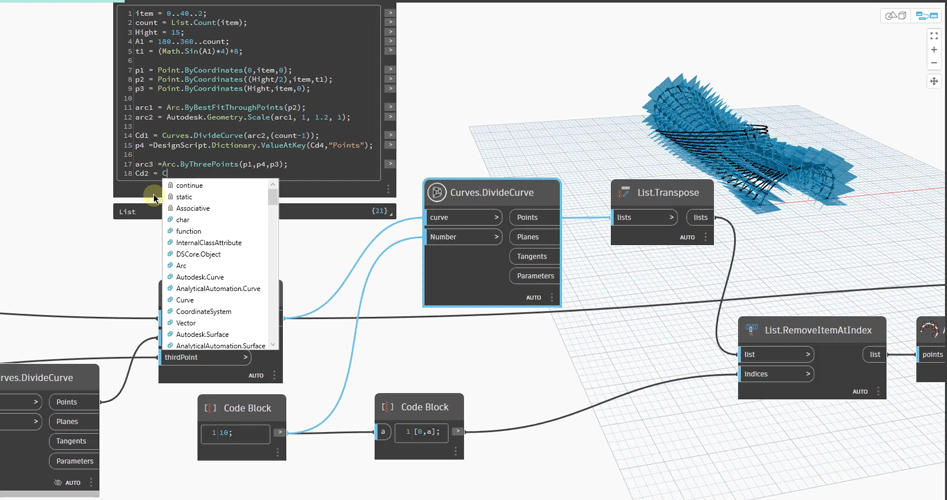The height and width of the screenshot is (500, 947).
Task: Click Planes output on the left DivideCurve node
Action: 74,421
